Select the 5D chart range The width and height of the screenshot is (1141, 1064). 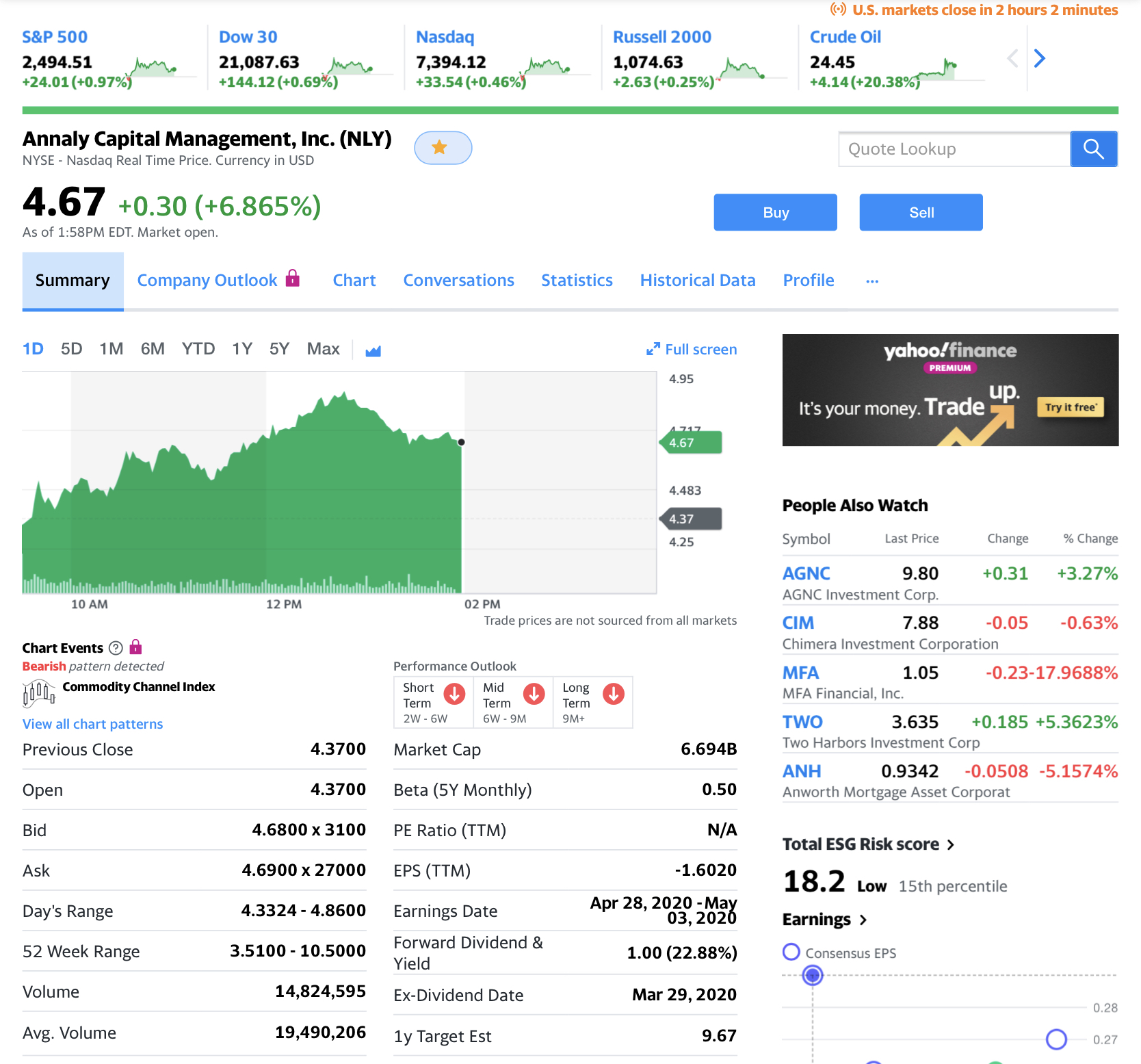click(71, 350)
